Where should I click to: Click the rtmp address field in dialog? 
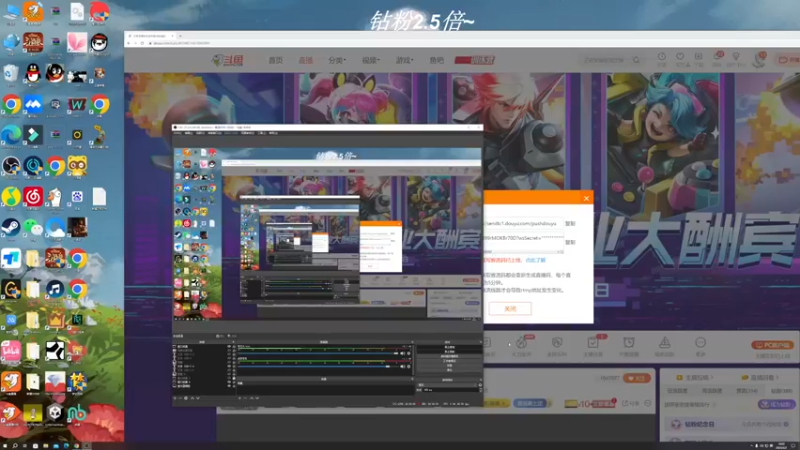coord(523,223)
